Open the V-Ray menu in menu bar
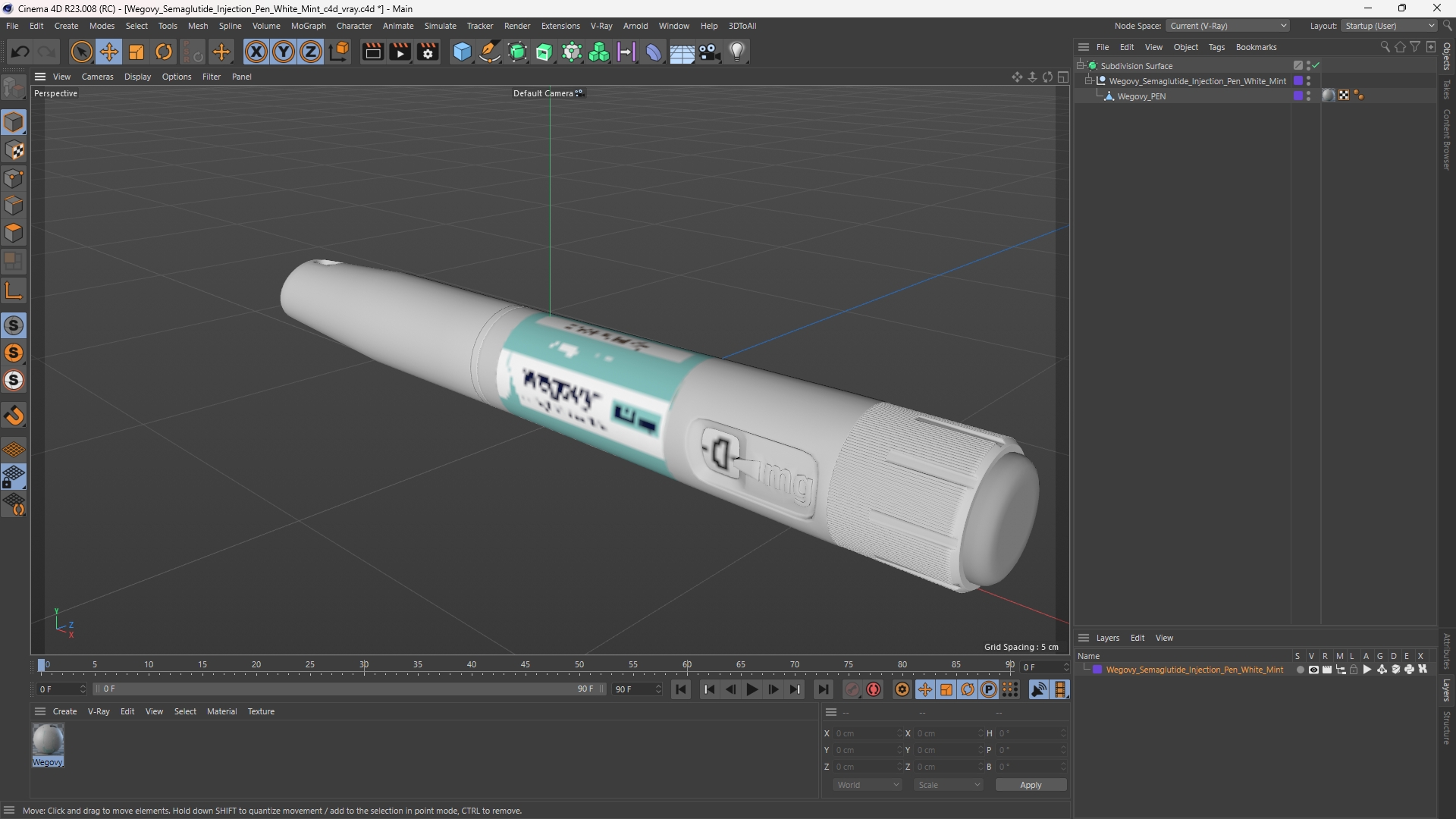Image resolution: width=1456 pixels, height=819 pixels. click(601, 26)
